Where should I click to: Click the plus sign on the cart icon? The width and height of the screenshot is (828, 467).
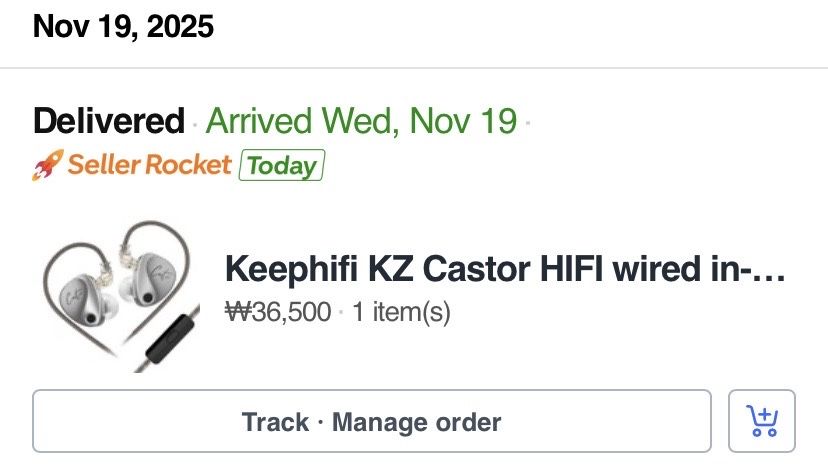pyautogui.click(x=765, y=415)
